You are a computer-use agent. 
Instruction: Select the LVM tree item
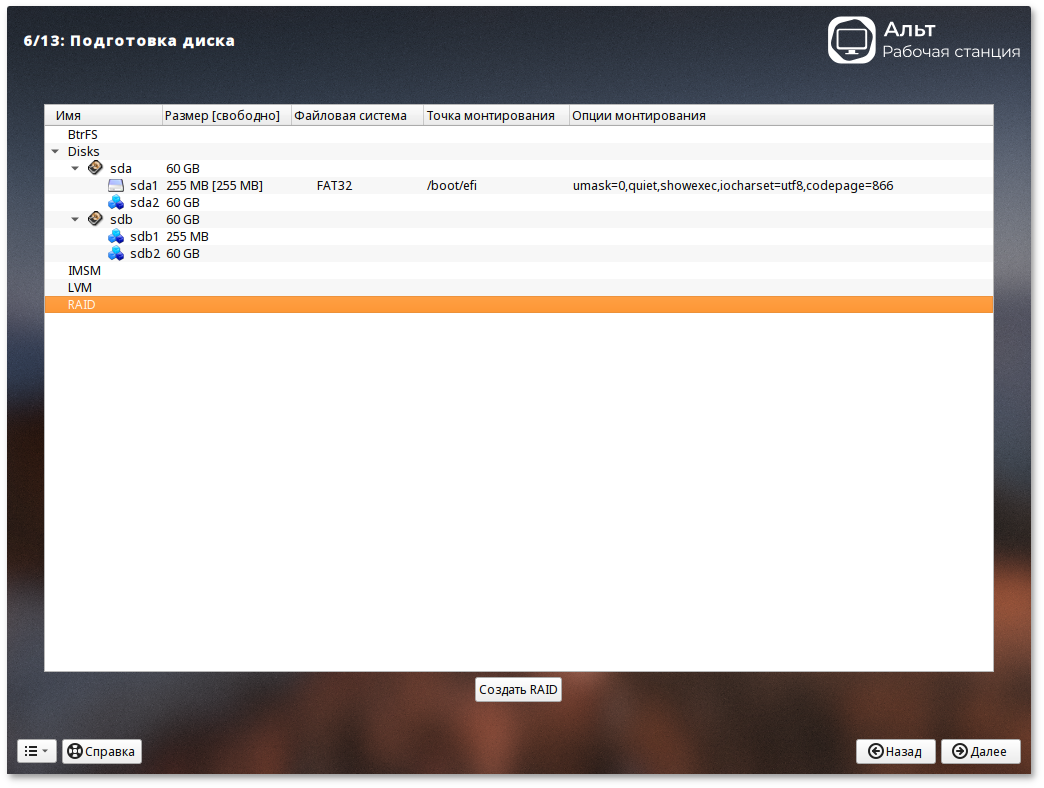tap(79, 287)
